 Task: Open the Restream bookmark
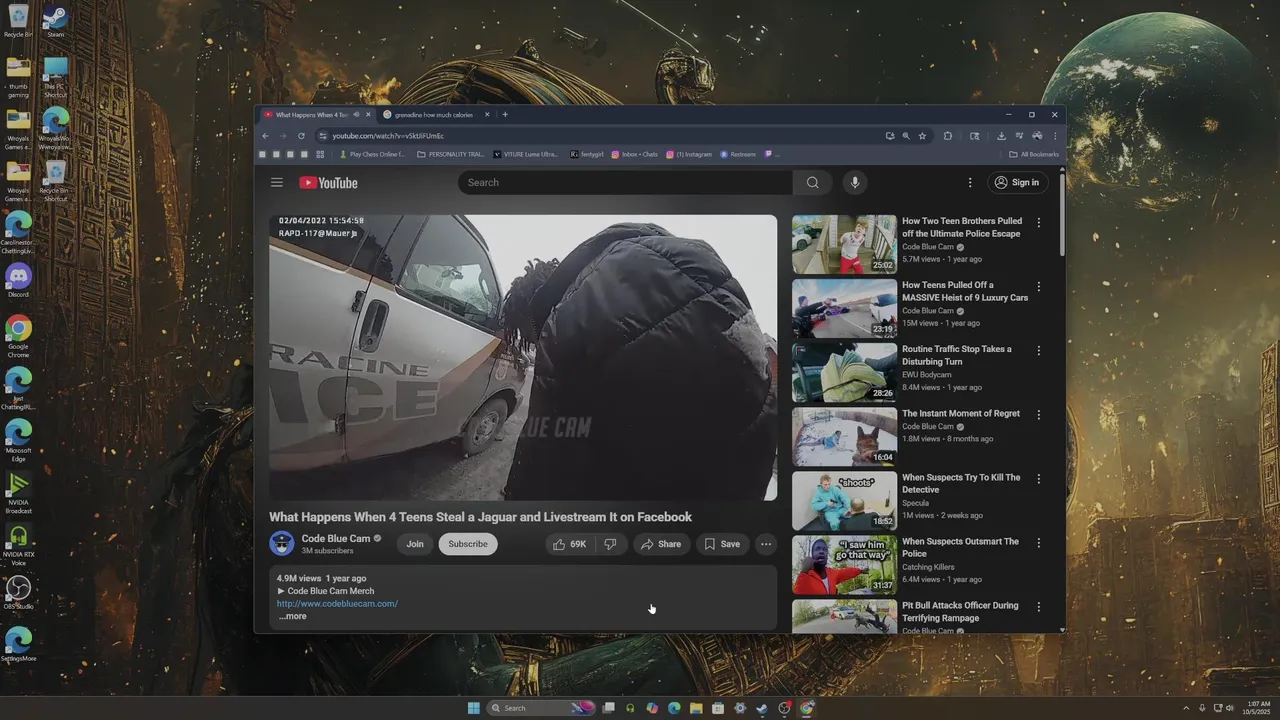tap(738, 154)
